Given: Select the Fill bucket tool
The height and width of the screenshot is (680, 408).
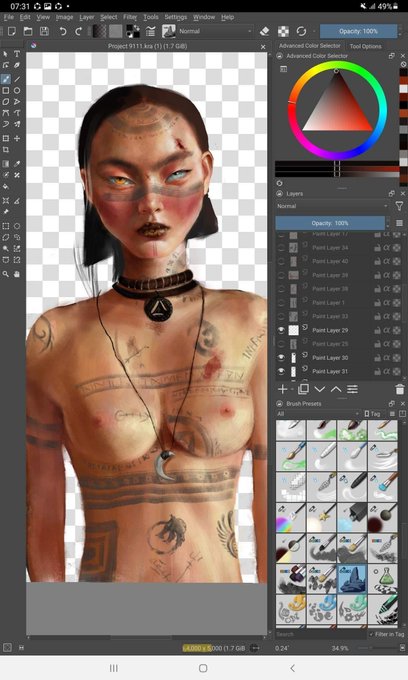Looking at the screenshot, I should click(6, 186).
